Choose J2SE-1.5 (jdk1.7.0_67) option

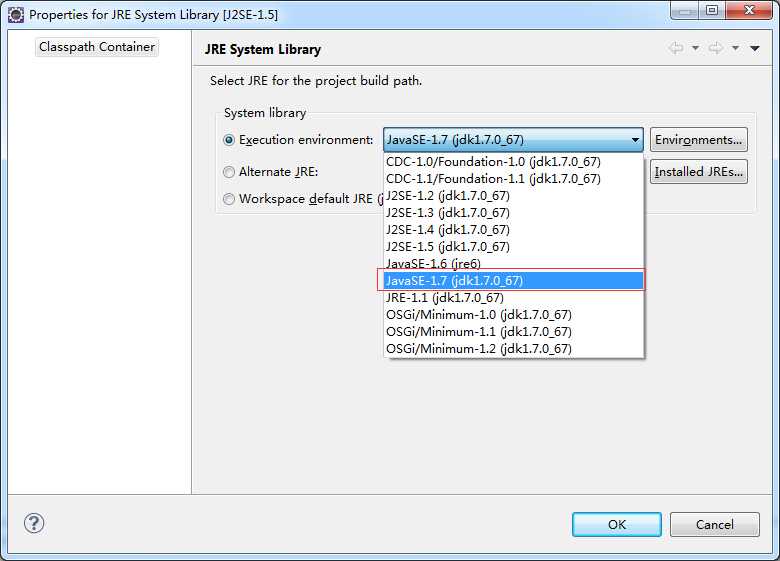[514, 247]
